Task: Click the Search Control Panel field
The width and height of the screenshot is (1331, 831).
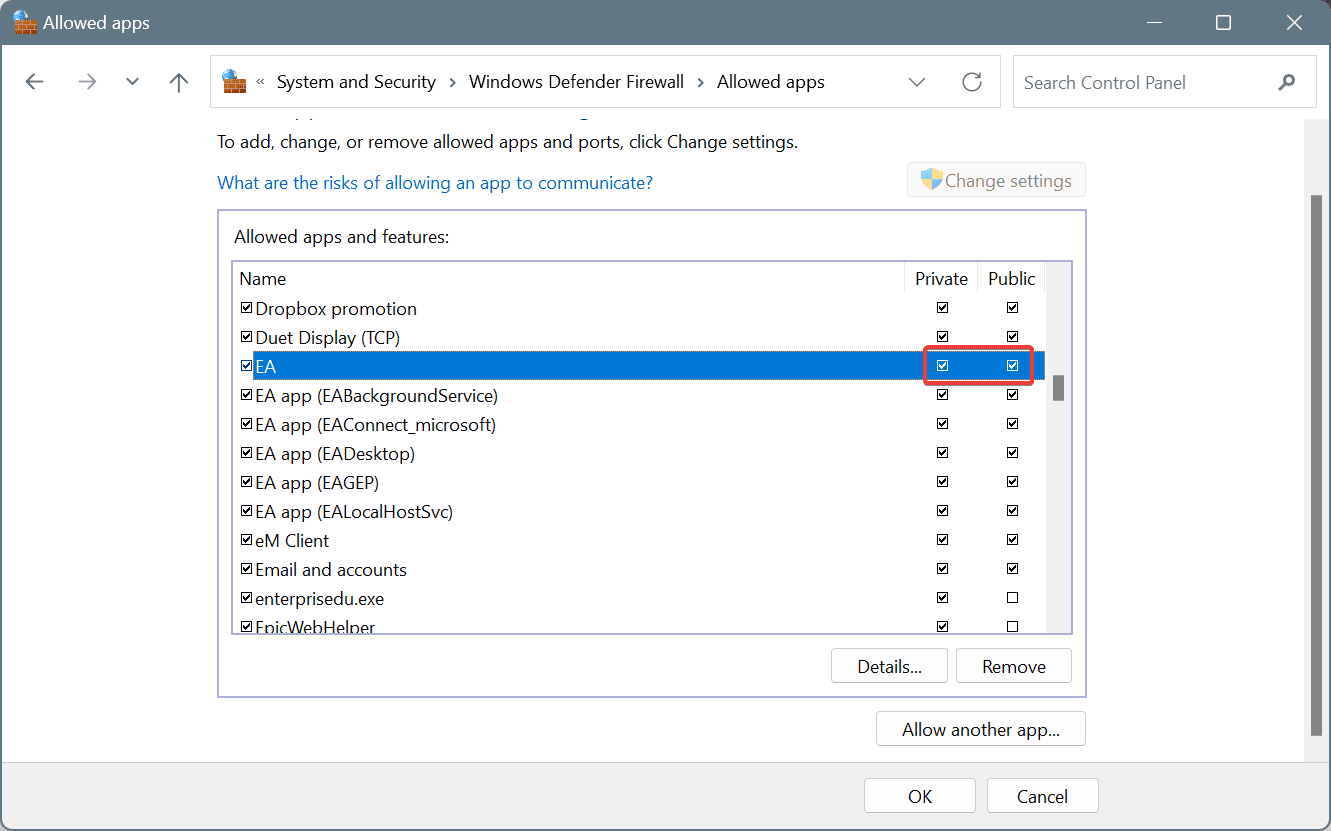Action: click(x=1164, y=82)
